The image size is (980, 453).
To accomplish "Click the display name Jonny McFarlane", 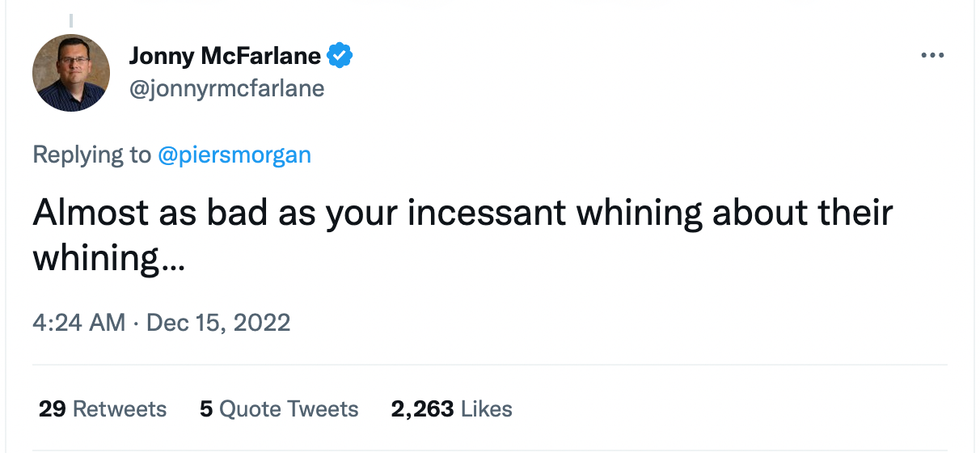I will (227, 57).
